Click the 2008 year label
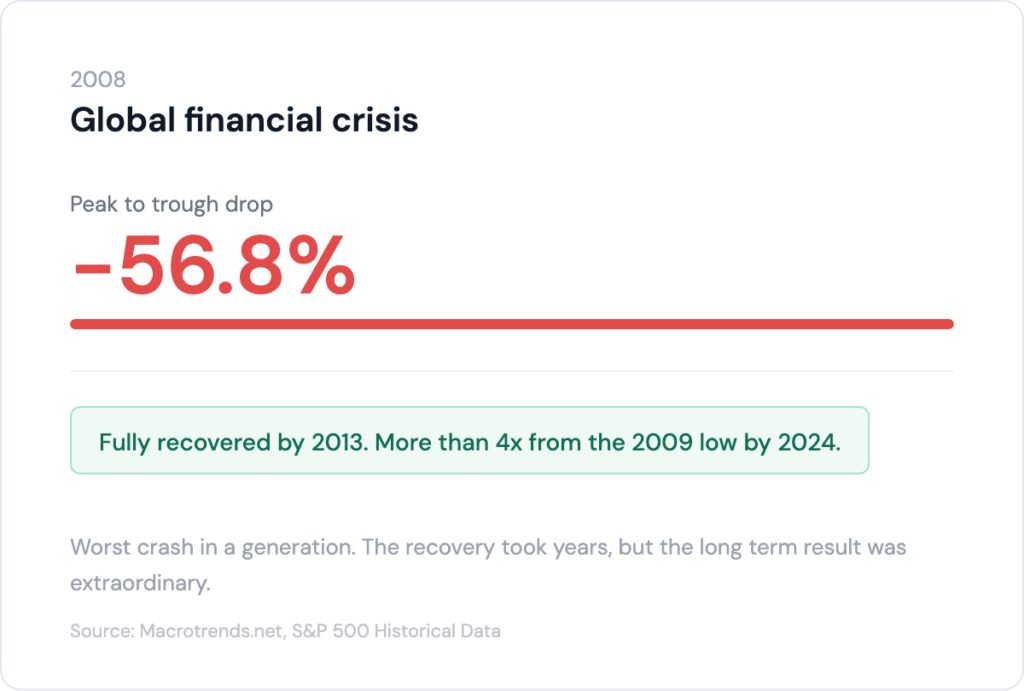 pos(98,80)
